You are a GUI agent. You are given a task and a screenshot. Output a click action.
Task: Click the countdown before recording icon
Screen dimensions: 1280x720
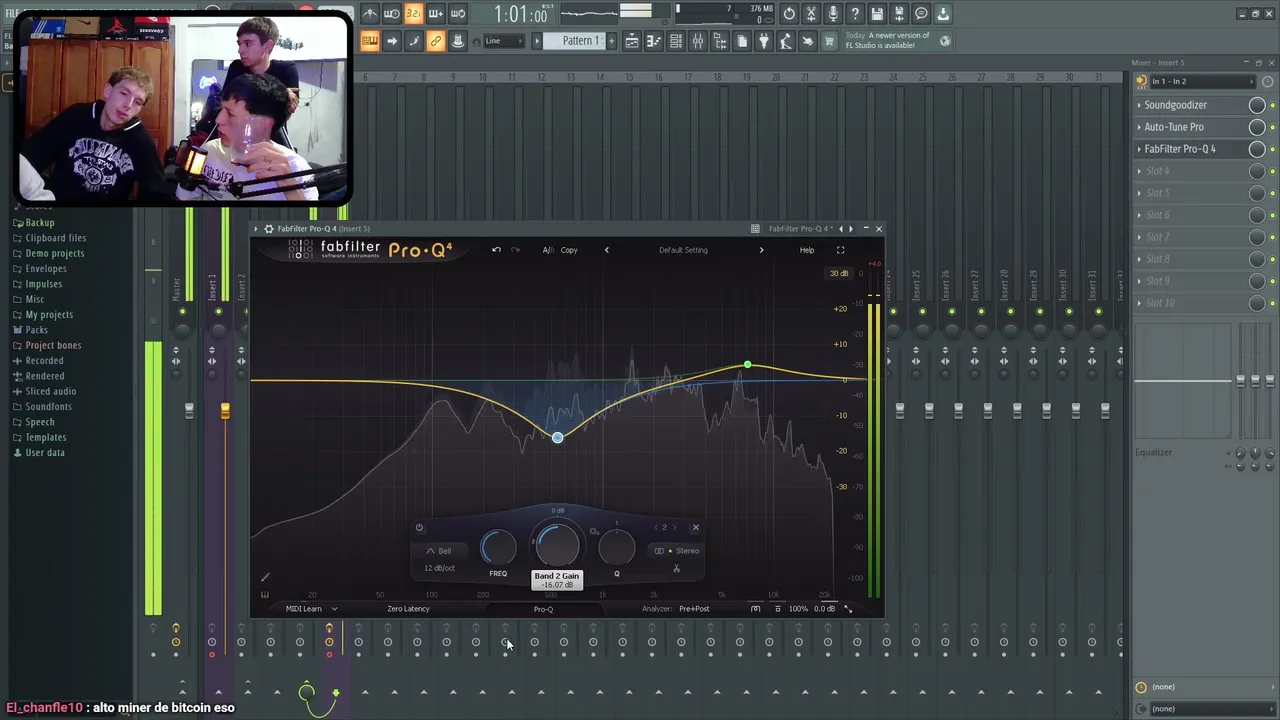point(413,13)
